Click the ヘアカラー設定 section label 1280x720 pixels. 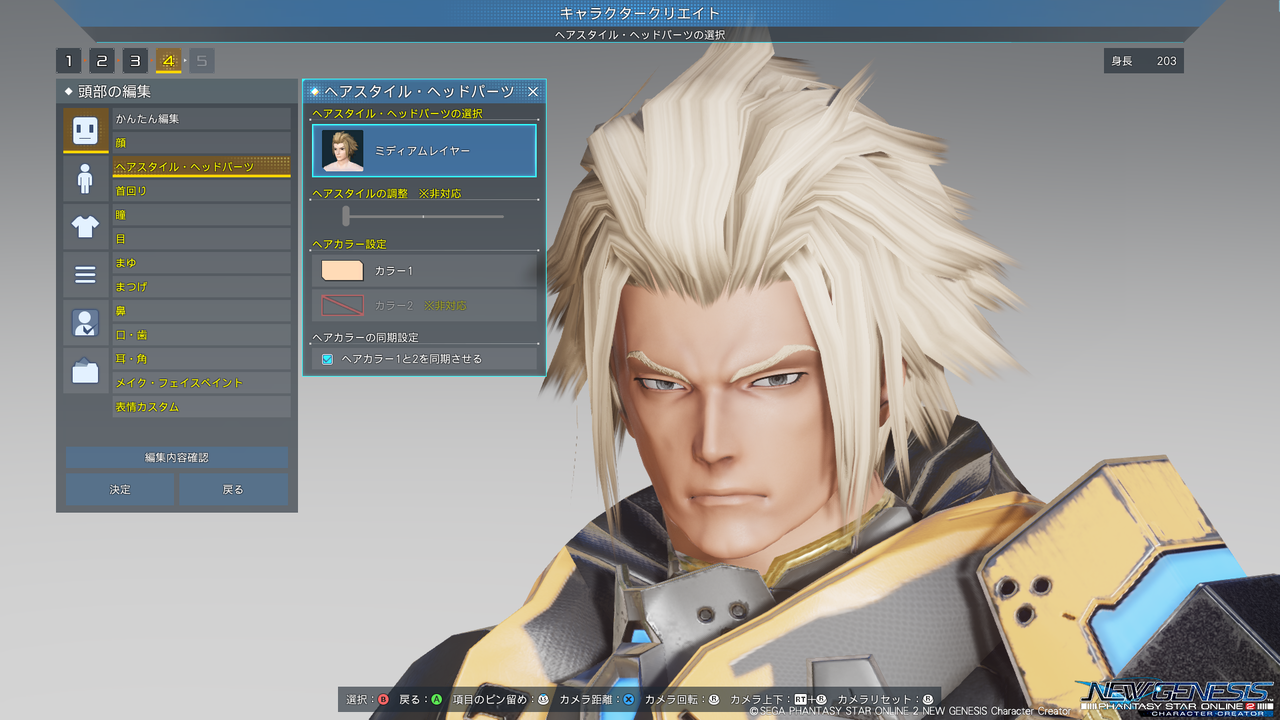click(x=349, y=244)
